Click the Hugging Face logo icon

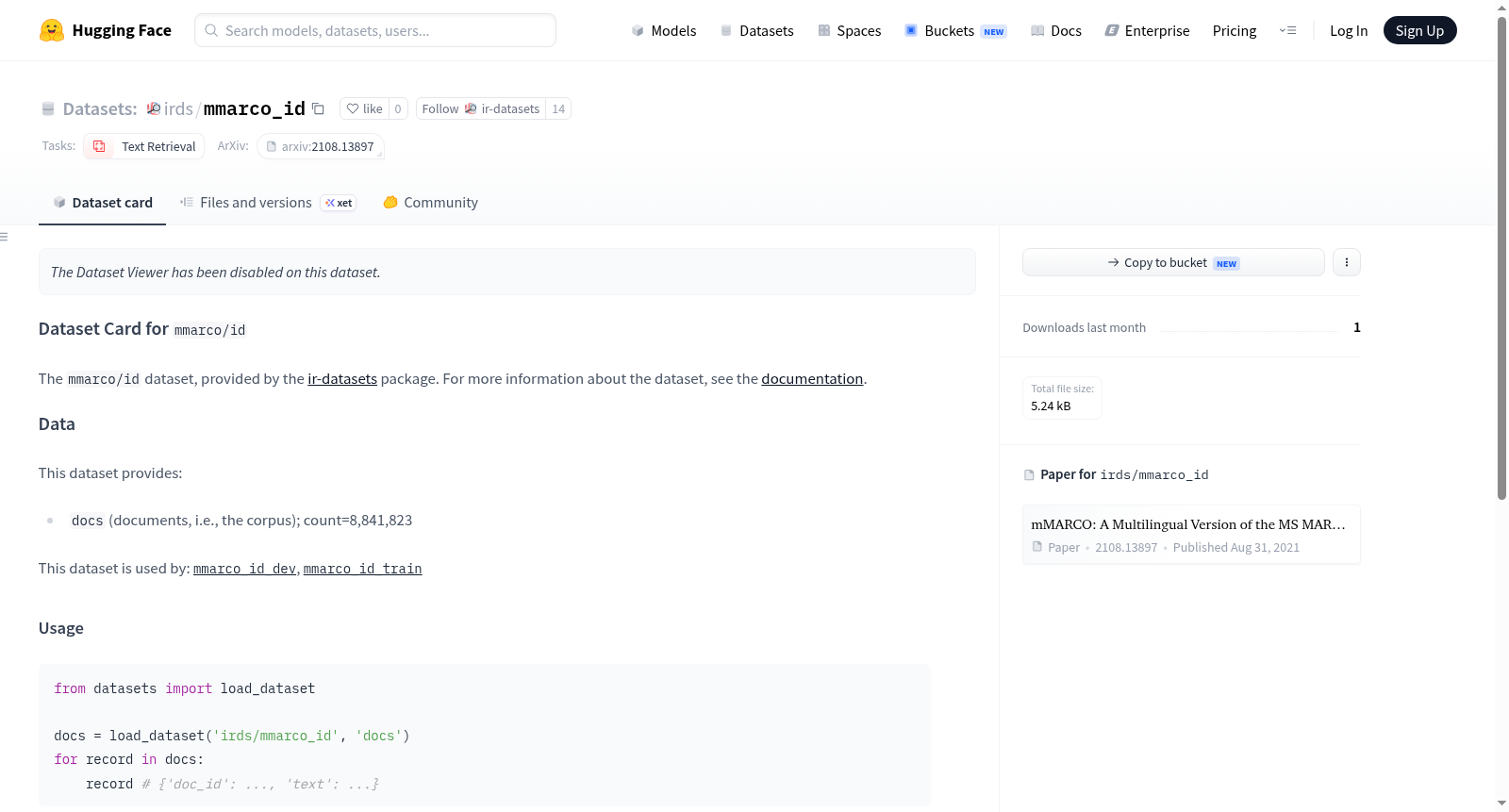(x=52, y=30)
